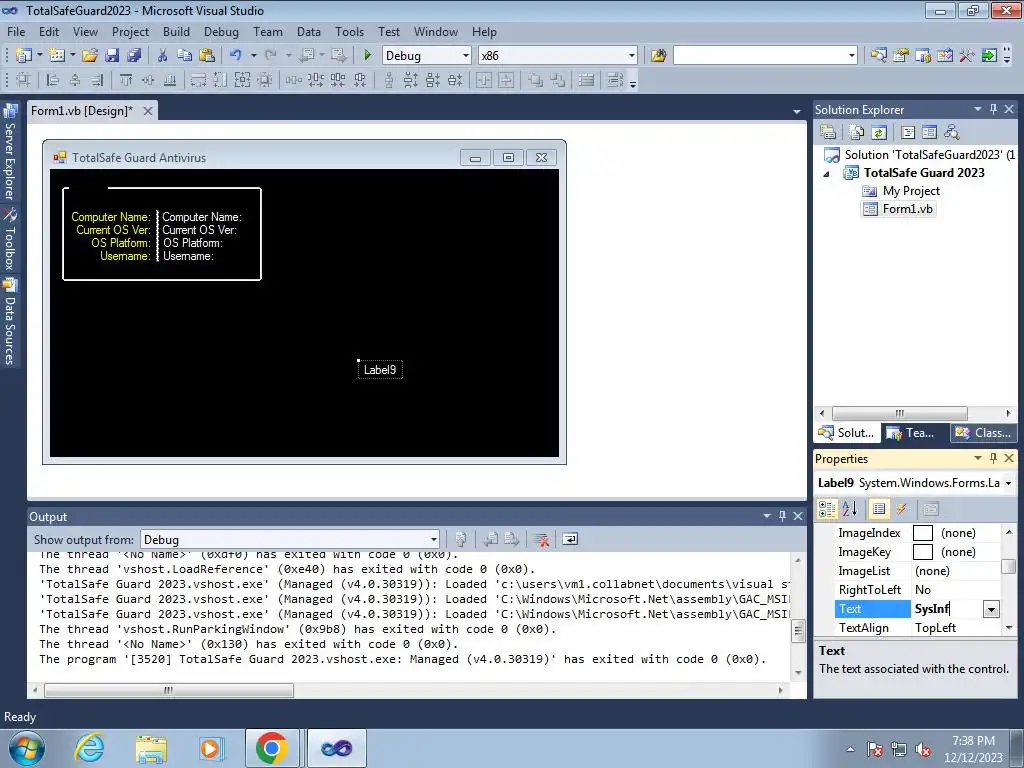Click the Align Lefts layout icon
This screenshot has height=768, width=1024.
53,80
